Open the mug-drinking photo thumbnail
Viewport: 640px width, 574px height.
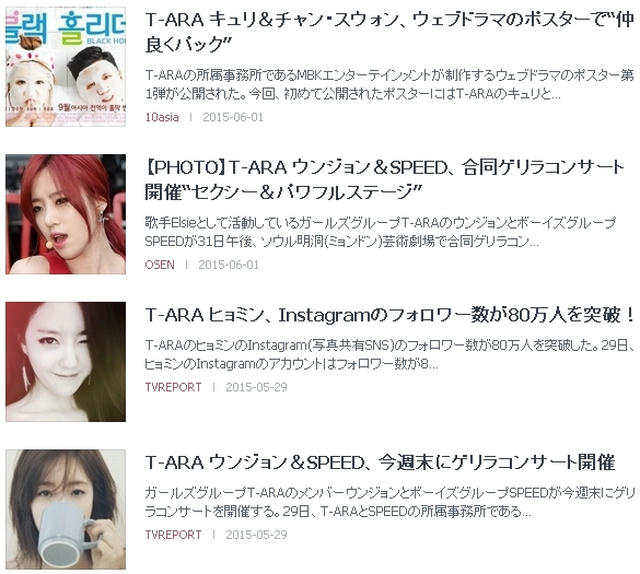click(x=66, y=509)
